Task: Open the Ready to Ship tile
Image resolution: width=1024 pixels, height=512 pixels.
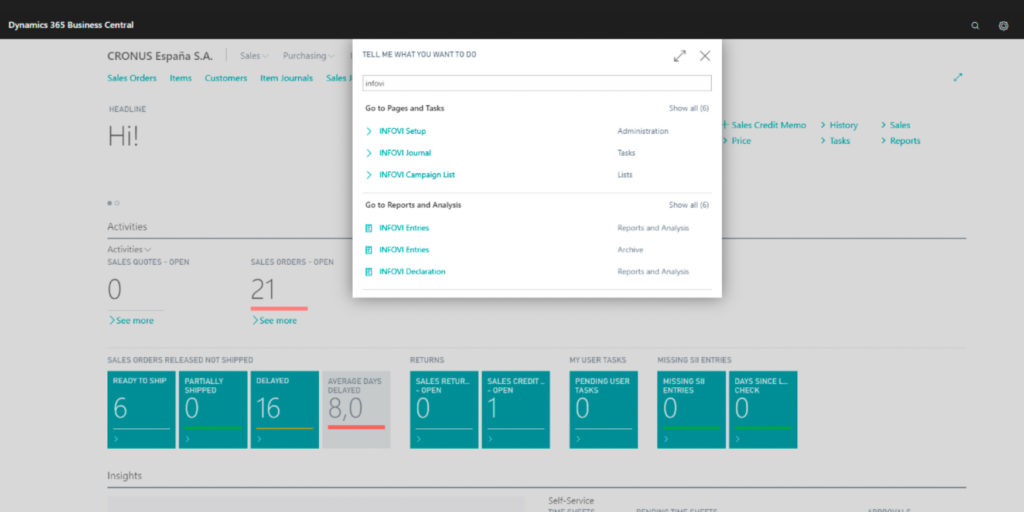Action: (141, 409)
